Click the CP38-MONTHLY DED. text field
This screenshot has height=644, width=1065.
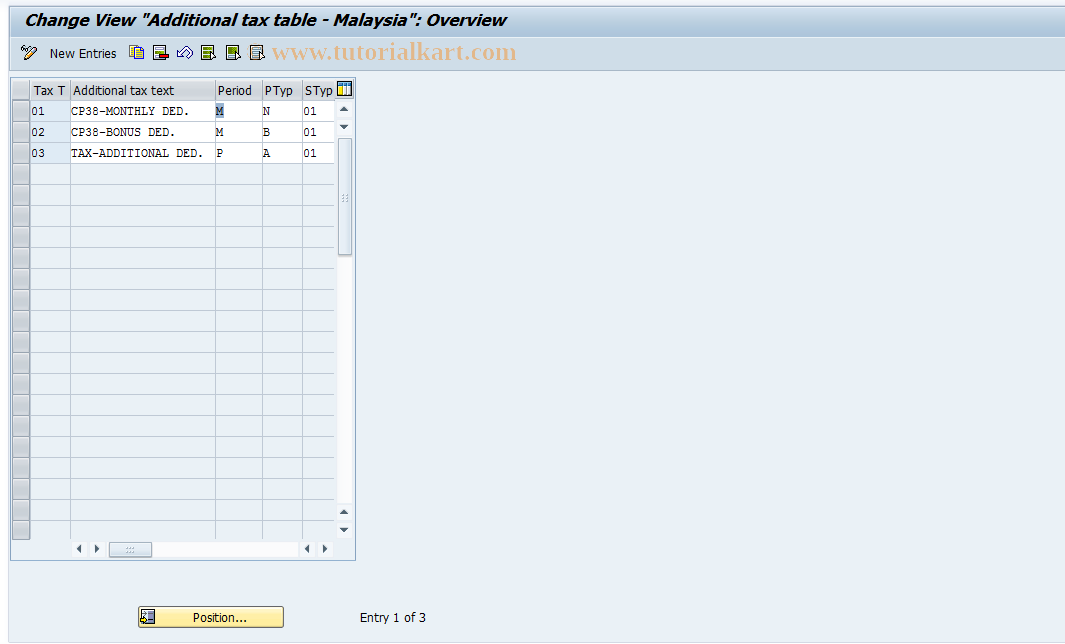point(143,111)
